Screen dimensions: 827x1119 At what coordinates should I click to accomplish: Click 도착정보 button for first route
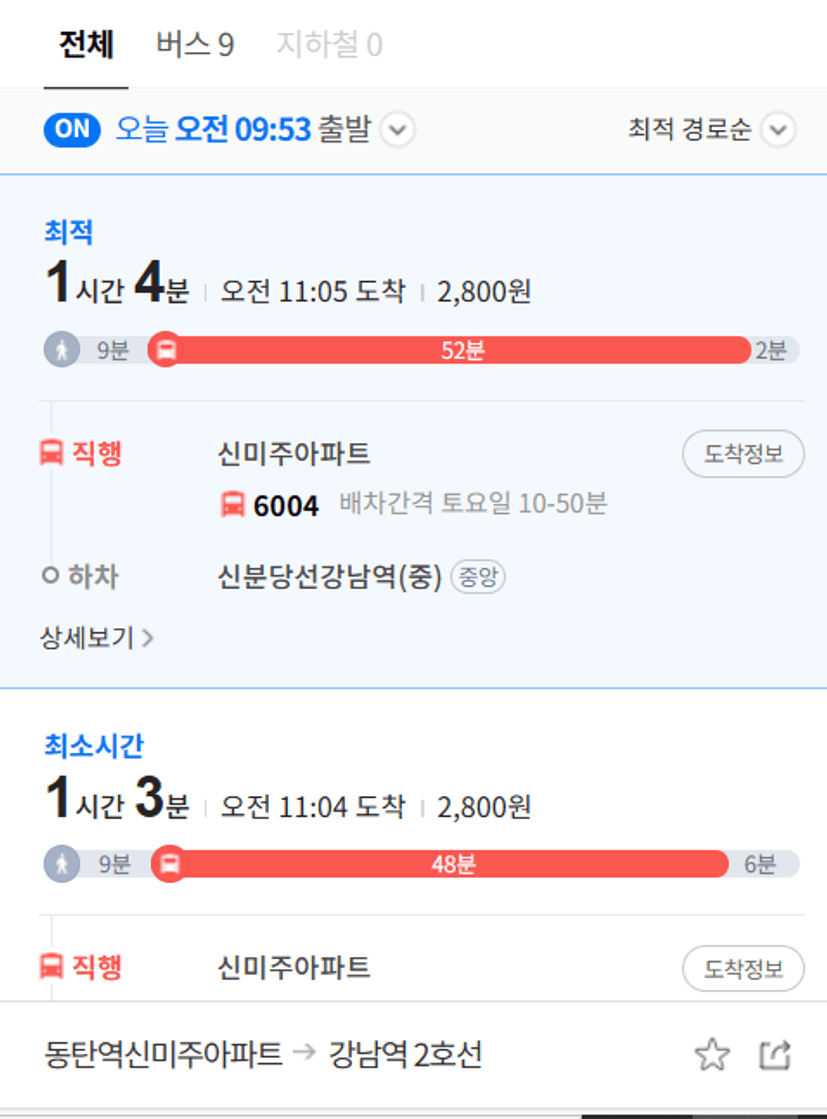pos(744,454)
